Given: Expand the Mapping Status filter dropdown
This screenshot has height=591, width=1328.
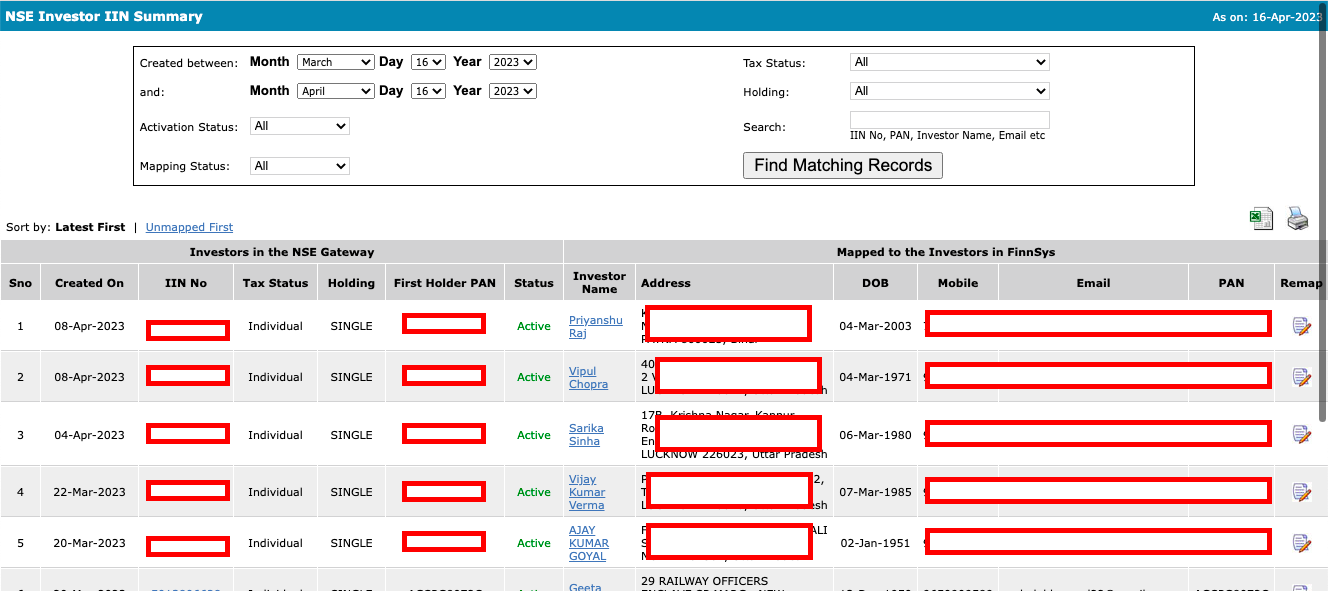Looking at the screenshot, I should [300, 166].
